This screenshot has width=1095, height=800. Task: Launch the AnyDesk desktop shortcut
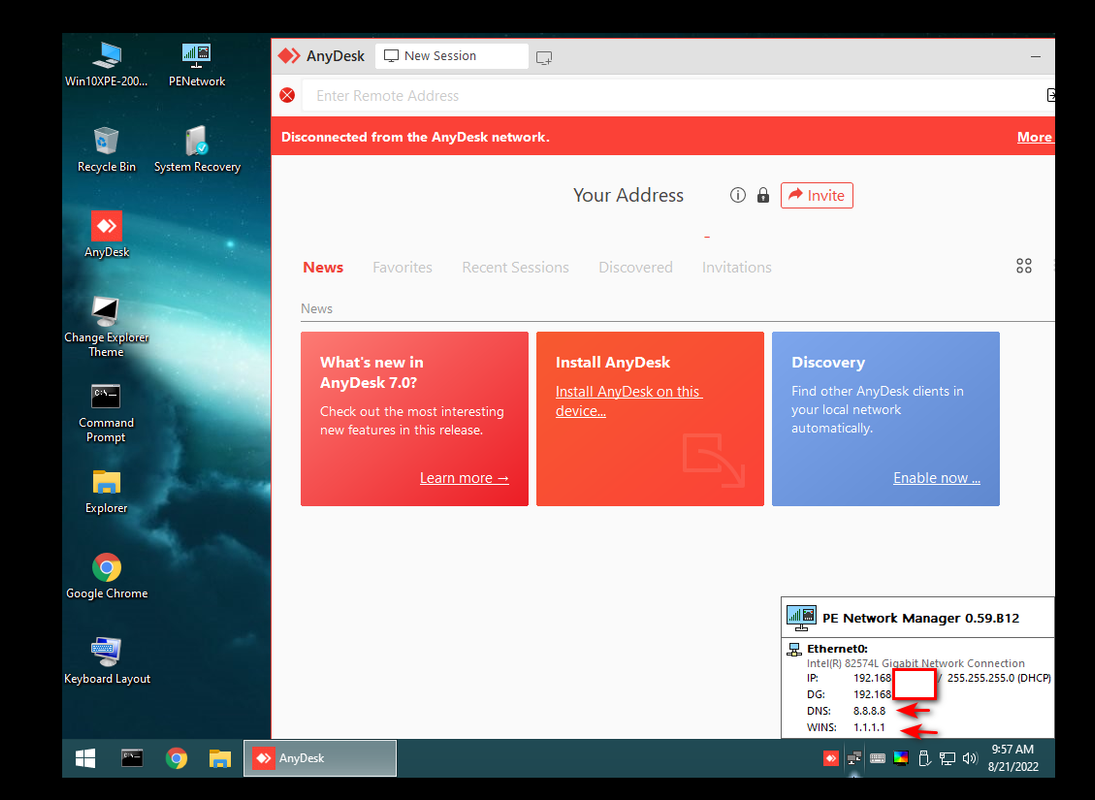coord(106,235)
